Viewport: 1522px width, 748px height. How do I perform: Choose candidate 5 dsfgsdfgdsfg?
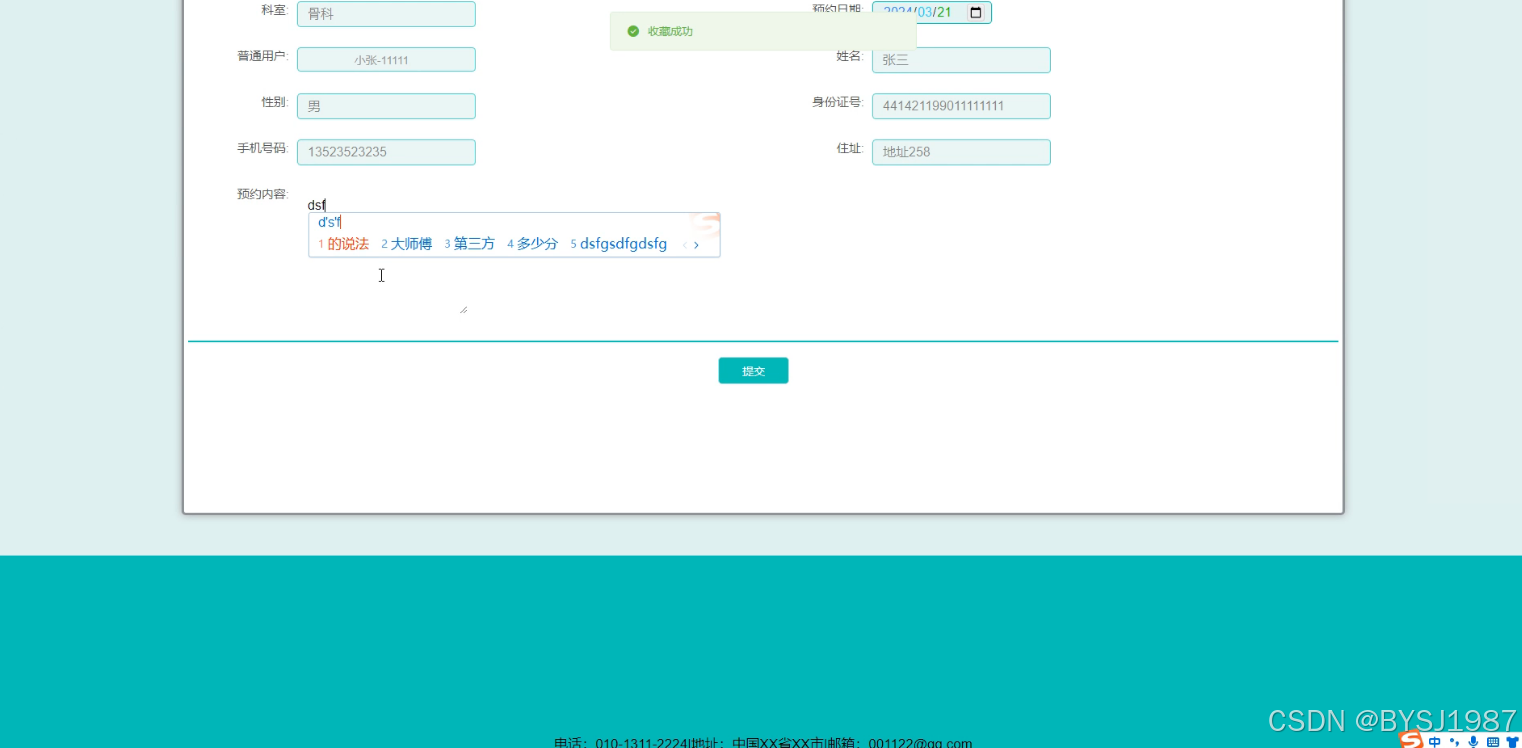[618, 244]
